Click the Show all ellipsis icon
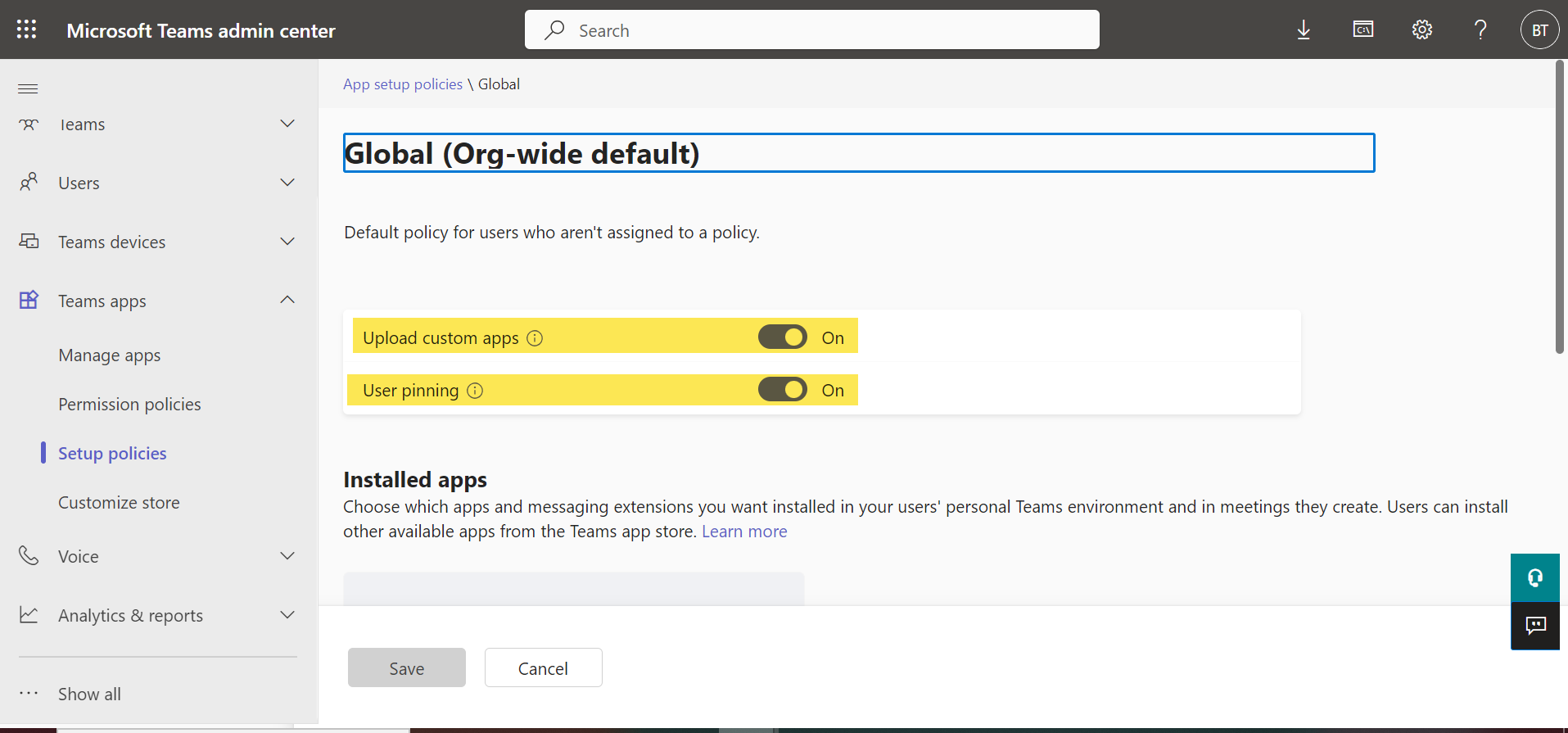Viewport: 1568px width, 733px height. pos(29,693)
